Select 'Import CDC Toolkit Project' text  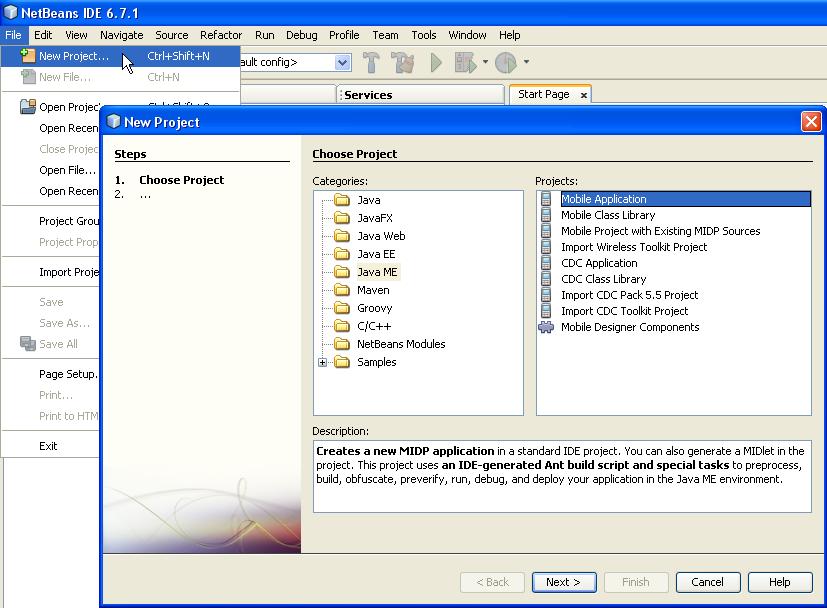pyautogui.click(x=624, y=311)
